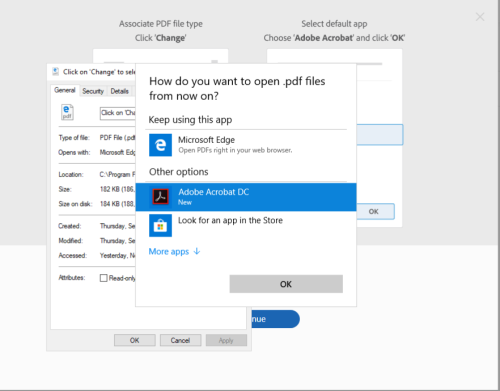
Task: Select the Microsoft Edge app icon
Action: coord(160,145)
